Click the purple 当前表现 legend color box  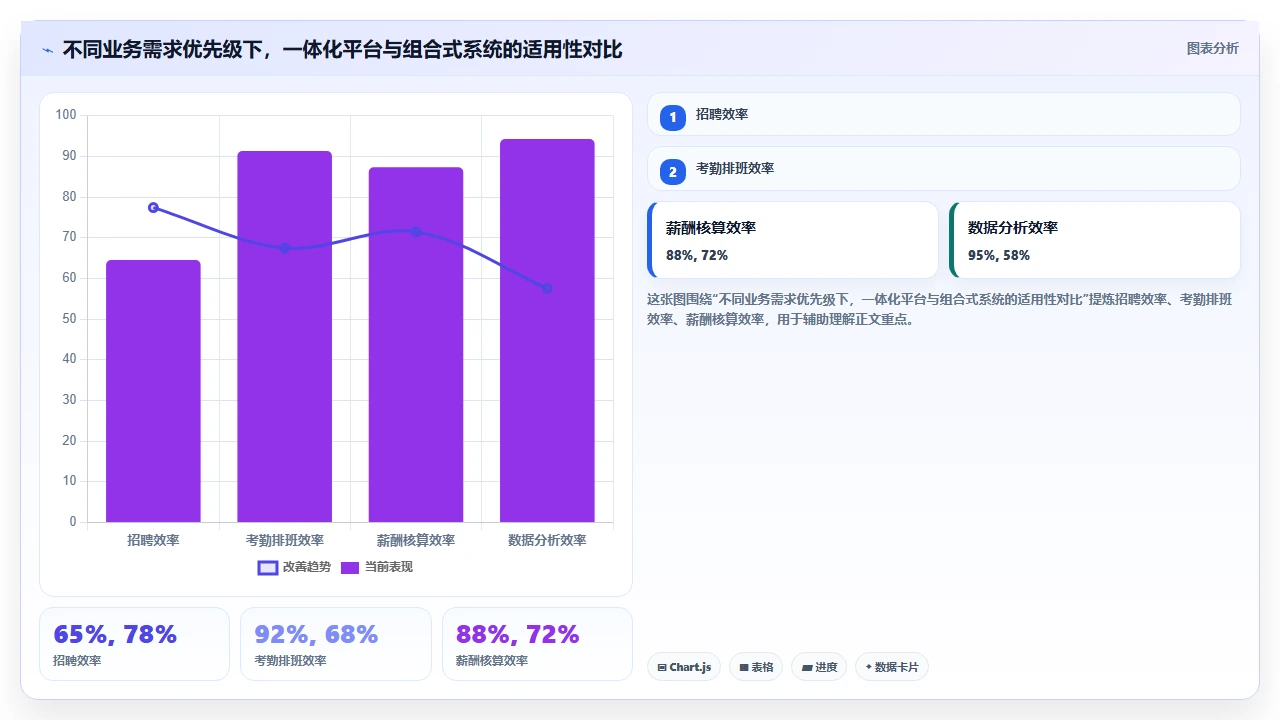point(350,567)
